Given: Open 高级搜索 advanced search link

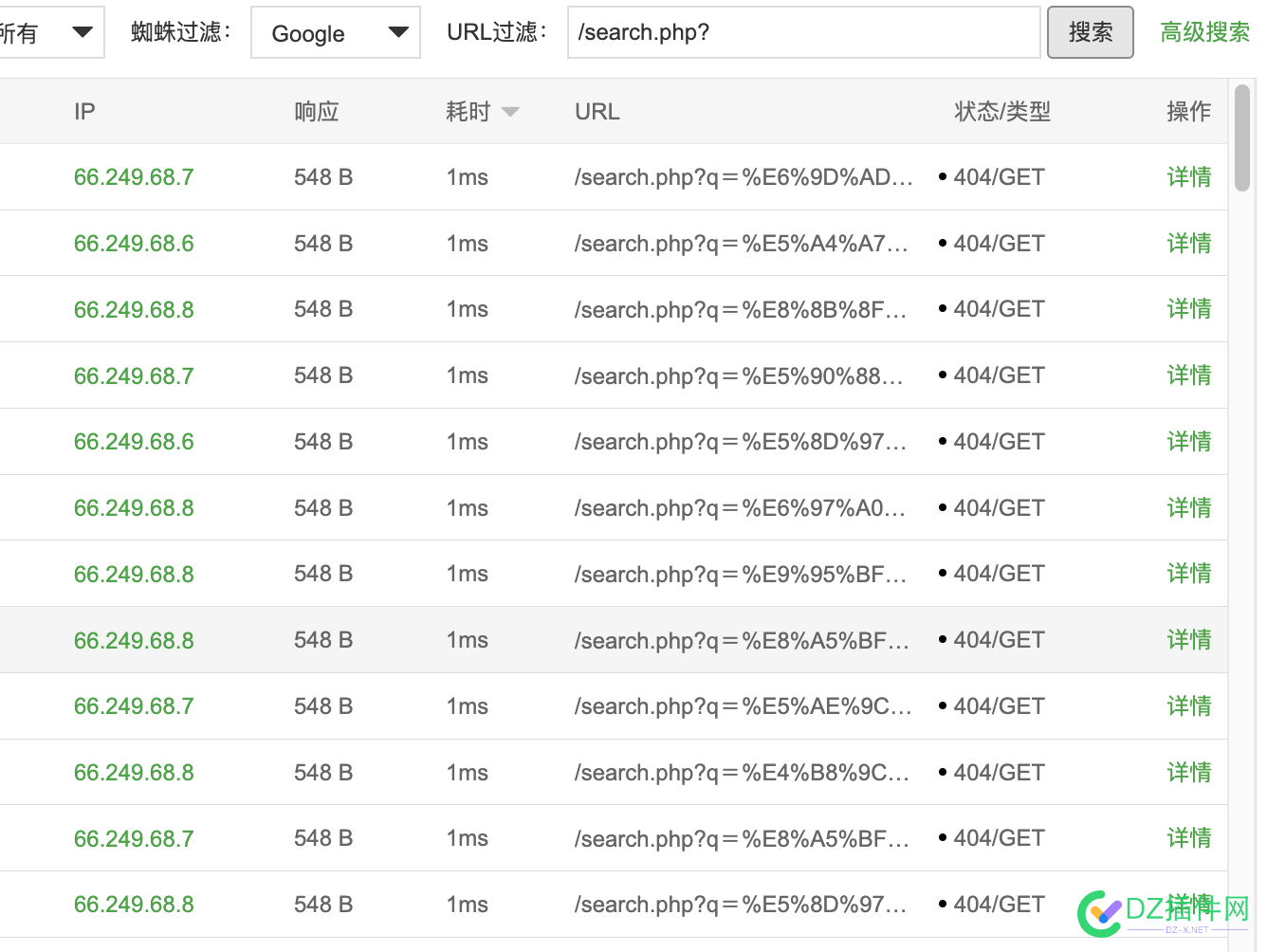Looking at the screenshot, I should 1204,32.
